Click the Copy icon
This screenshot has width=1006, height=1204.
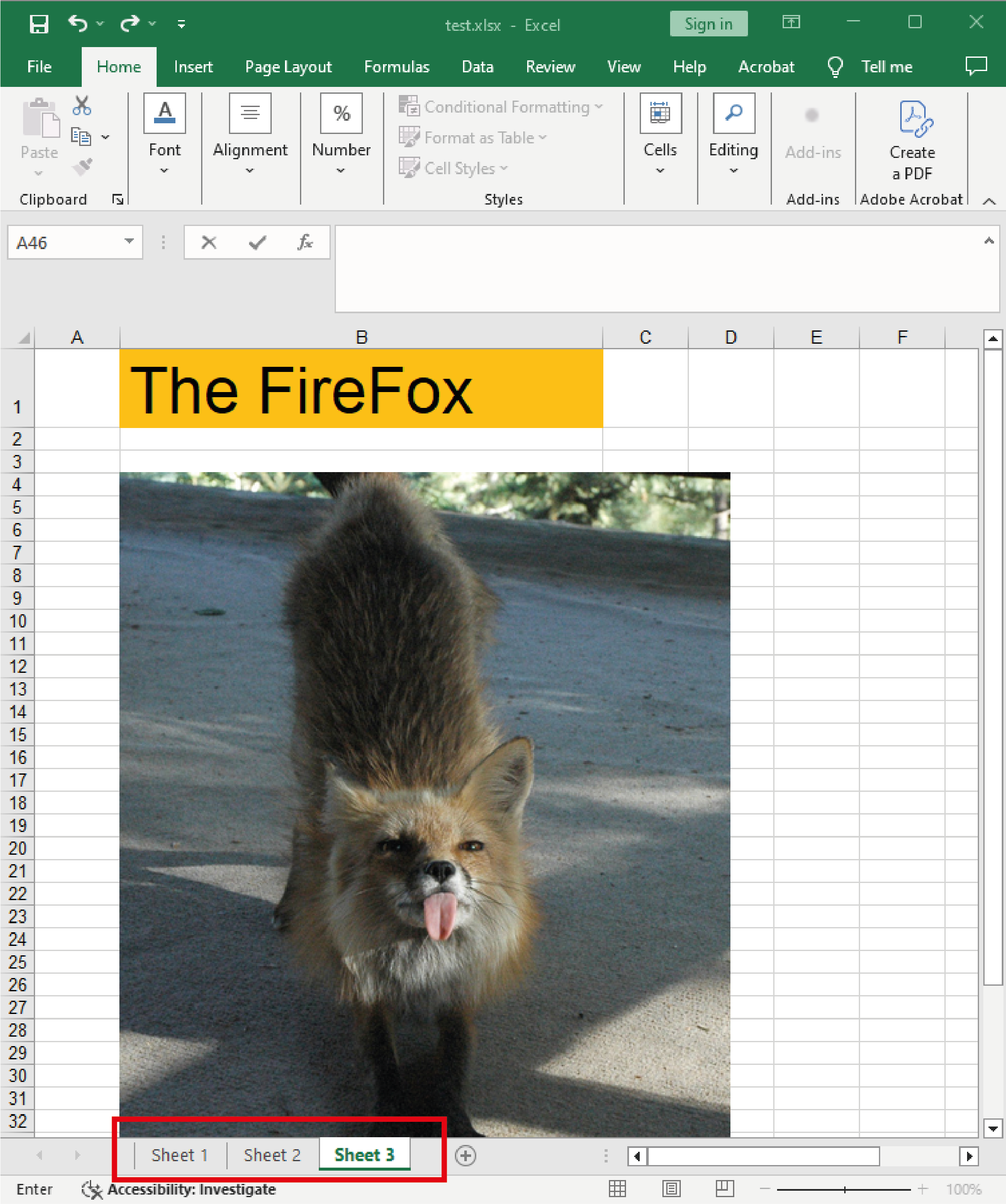click(x=81, y=137)
